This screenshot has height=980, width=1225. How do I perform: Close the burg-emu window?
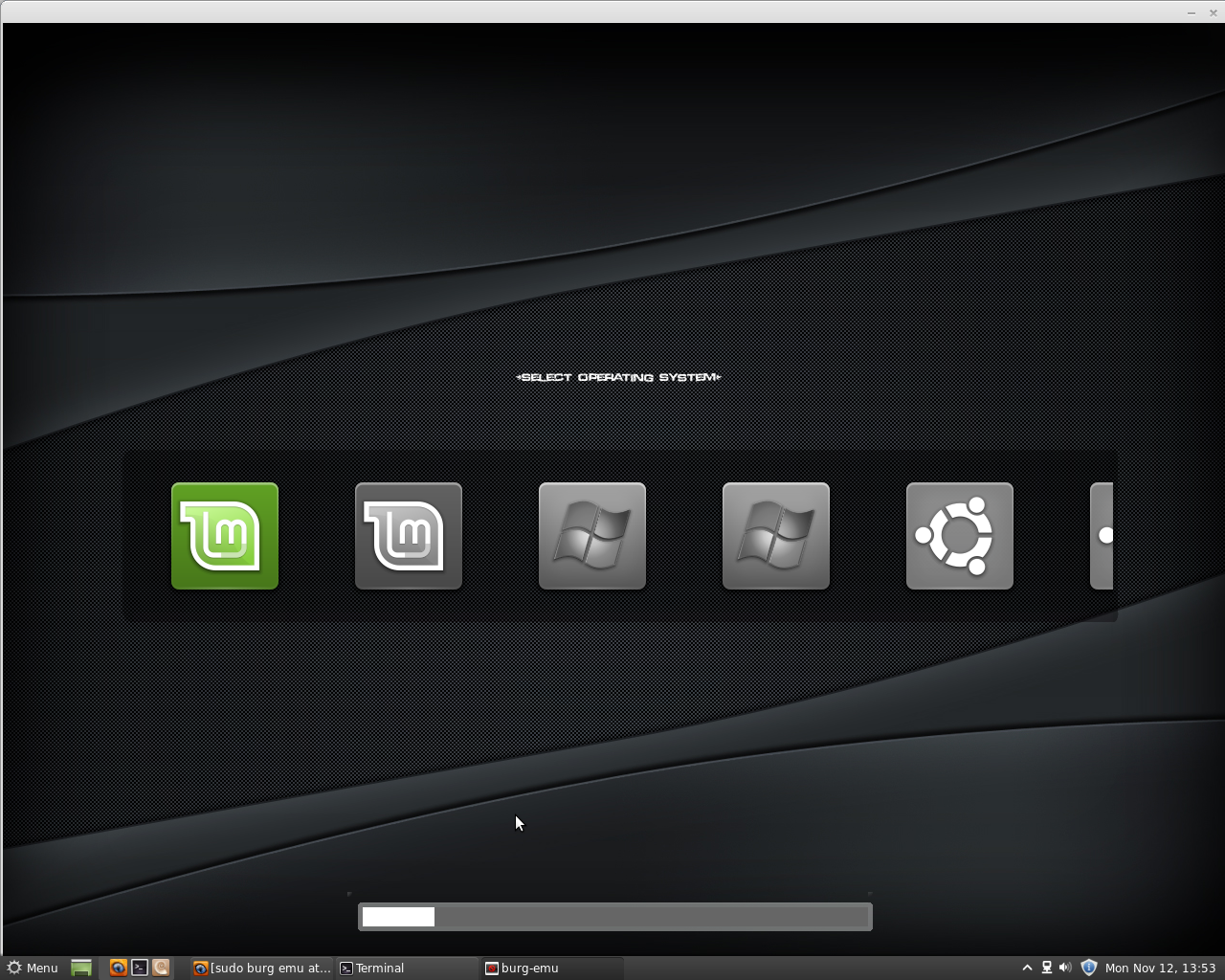1213,12
